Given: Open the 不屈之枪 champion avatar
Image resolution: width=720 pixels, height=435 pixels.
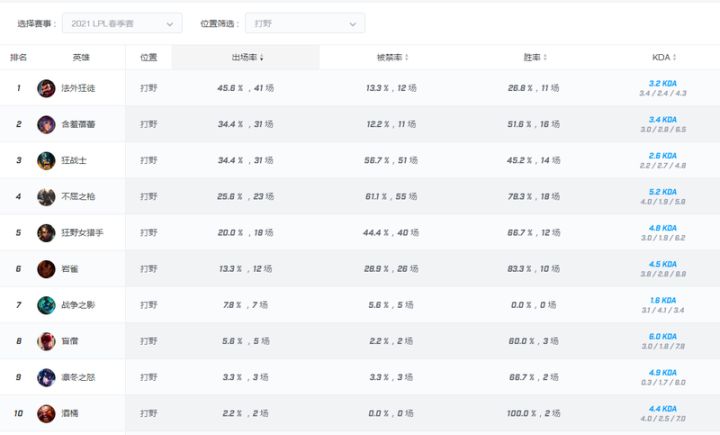Looking at the screenshot, I should point(46,197).
